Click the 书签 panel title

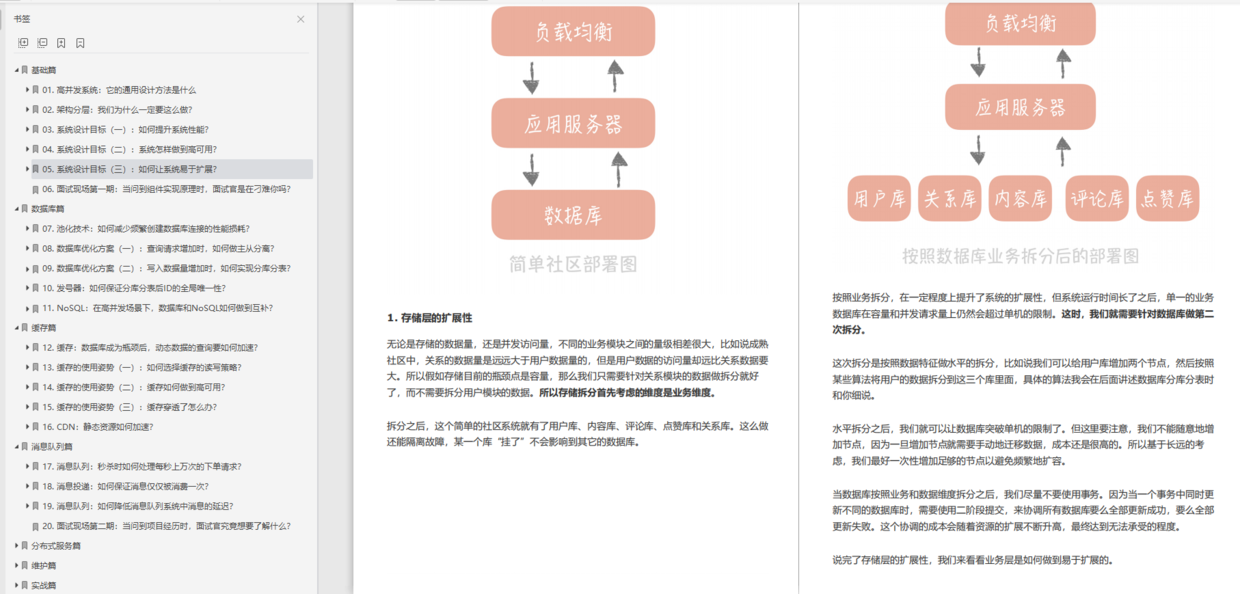tap(21, 19)
